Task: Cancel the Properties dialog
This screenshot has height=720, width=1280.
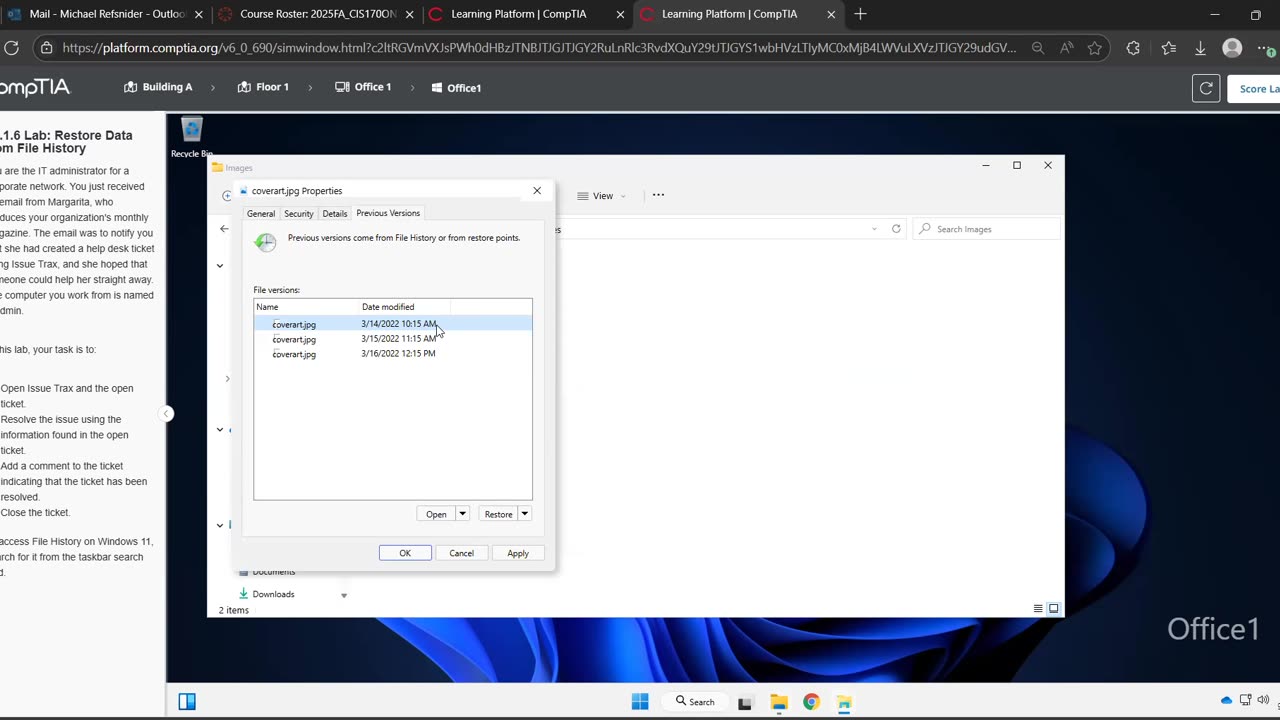Action: [461, 553]
